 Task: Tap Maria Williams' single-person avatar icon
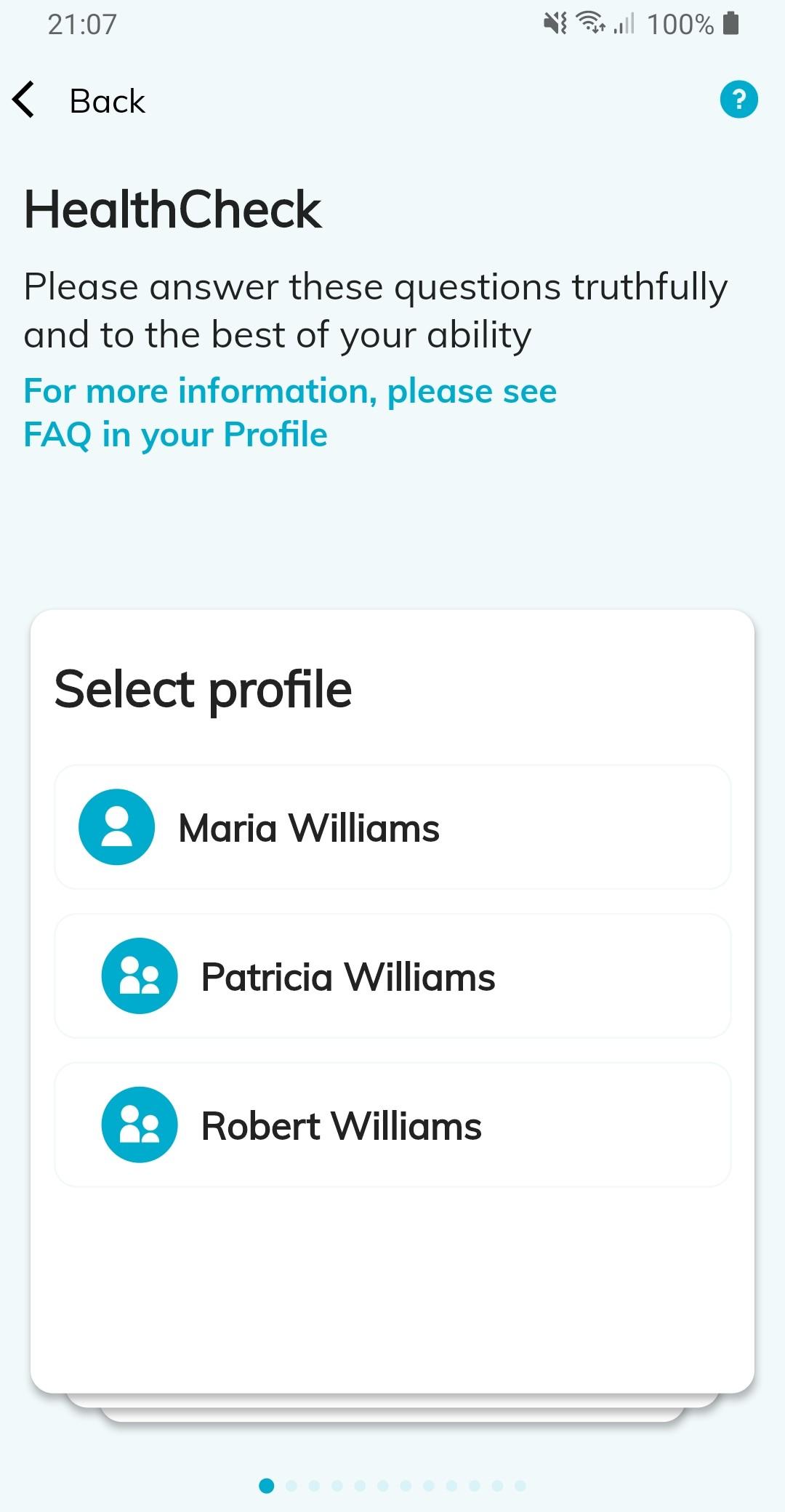[x=116, y=827]
